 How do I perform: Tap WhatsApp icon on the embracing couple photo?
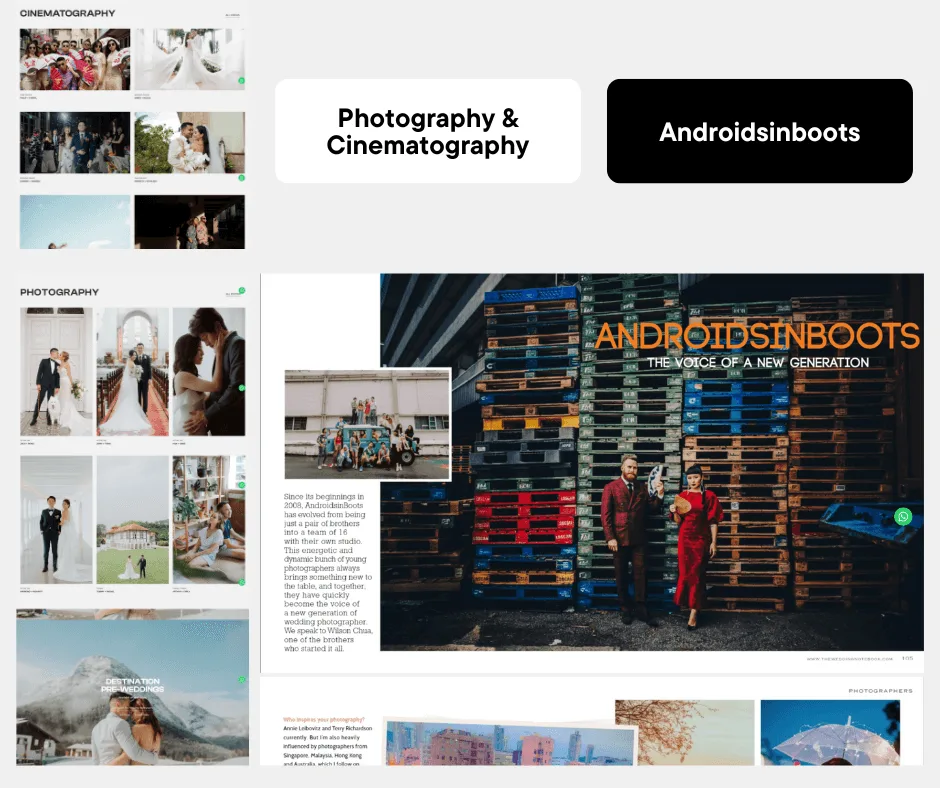[241, 388]
